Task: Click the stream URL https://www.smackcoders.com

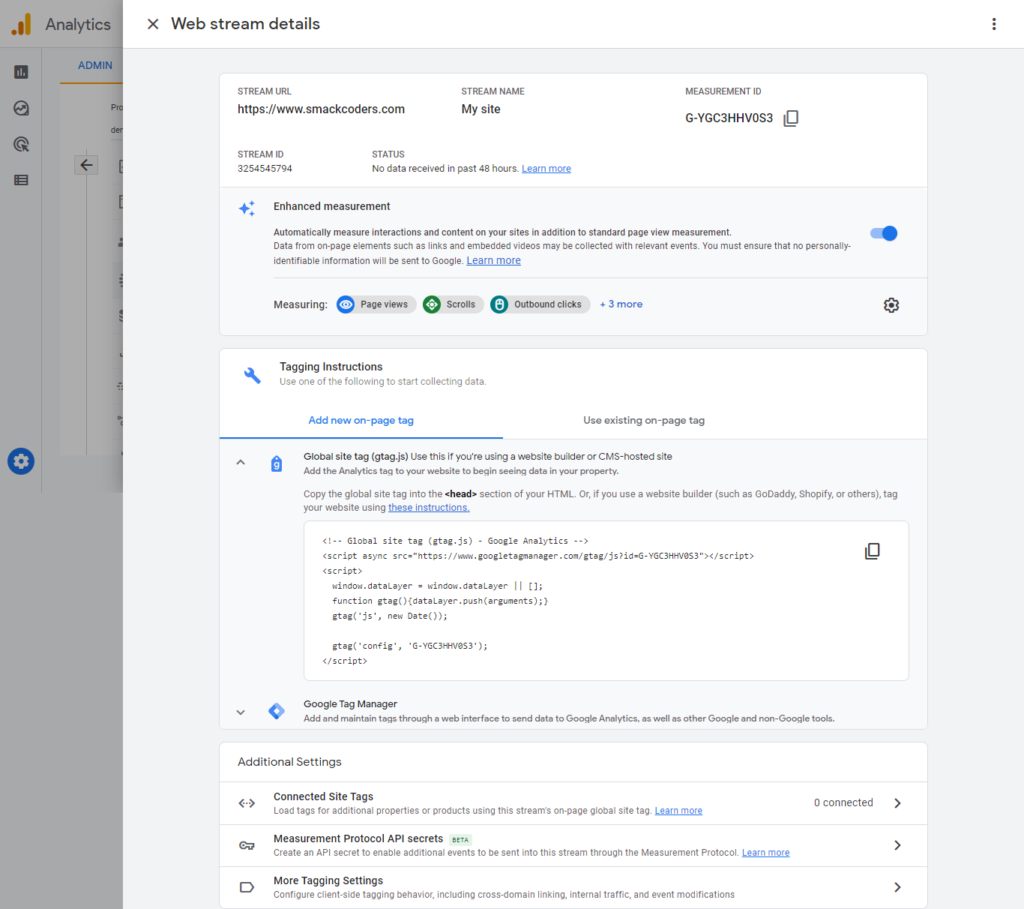Action: [x=321, y=109]
